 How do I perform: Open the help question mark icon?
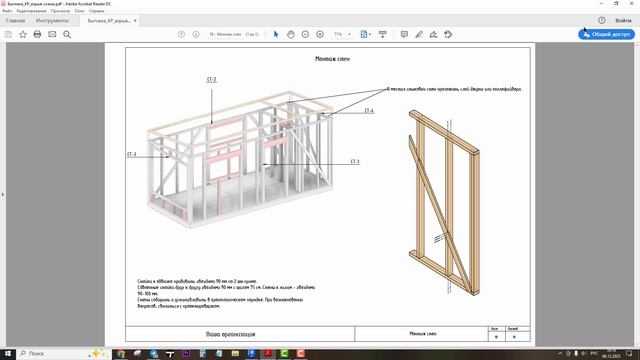(x=602, y=20)
